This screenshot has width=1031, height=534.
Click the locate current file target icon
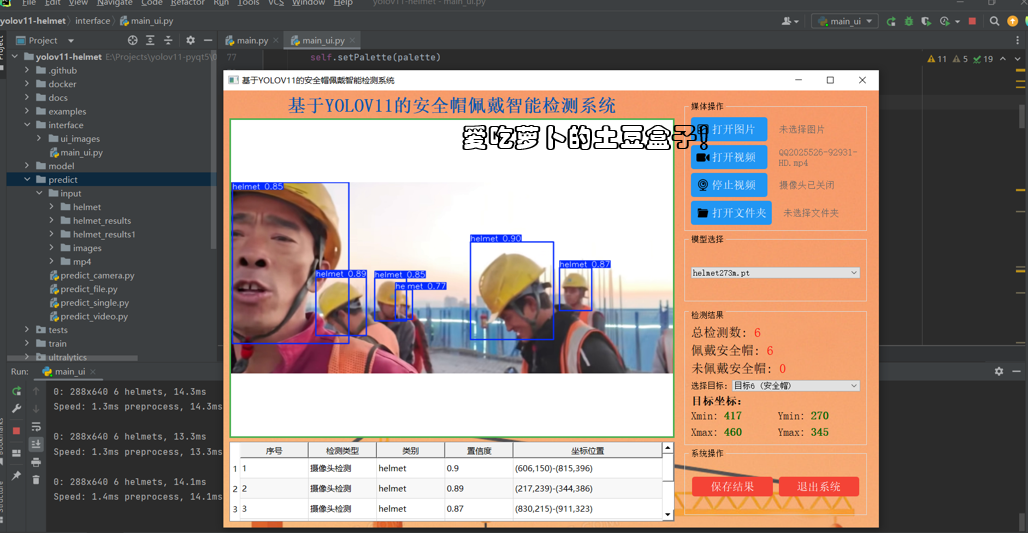133,40
